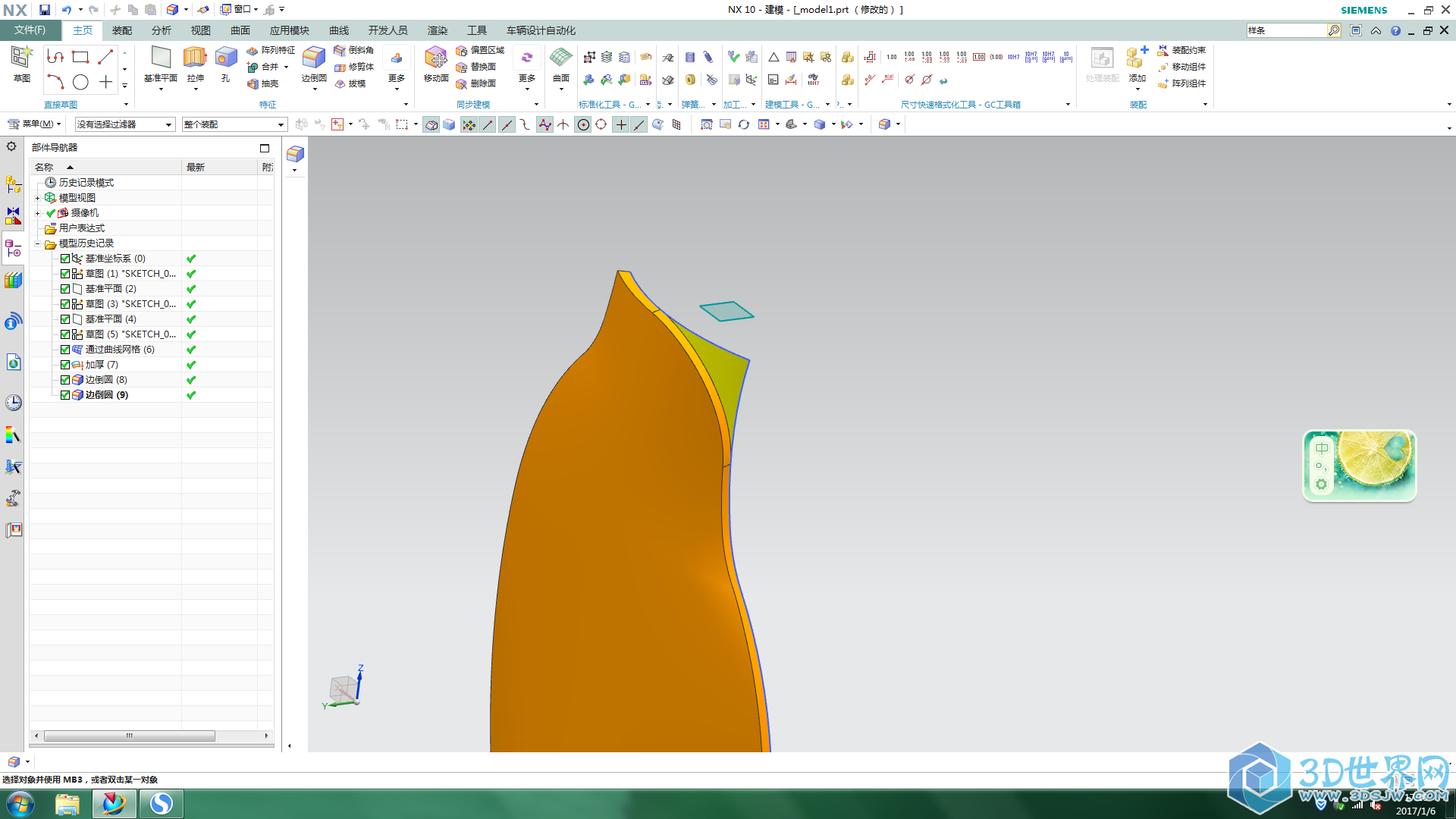
Task: Expand the feature group 更多 dropdown
Action: pos(397,68)
